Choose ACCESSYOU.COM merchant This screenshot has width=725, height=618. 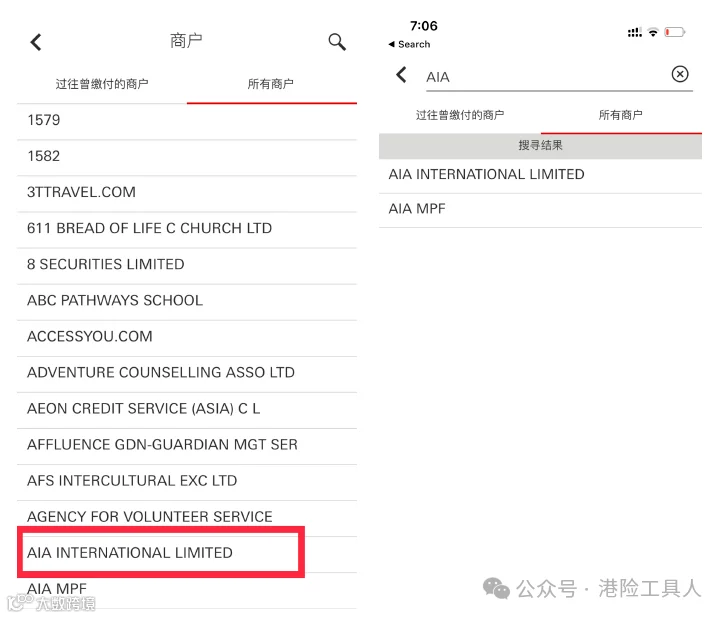pos(187,337)
